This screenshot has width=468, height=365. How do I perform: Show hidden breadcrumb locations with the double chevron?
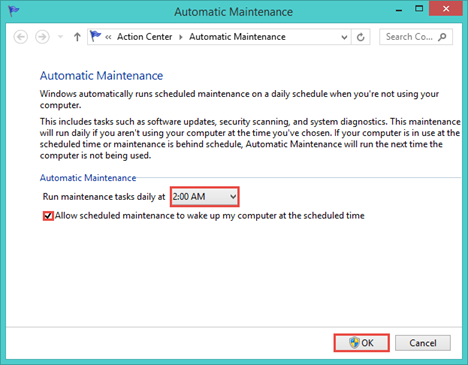(108, 37)
